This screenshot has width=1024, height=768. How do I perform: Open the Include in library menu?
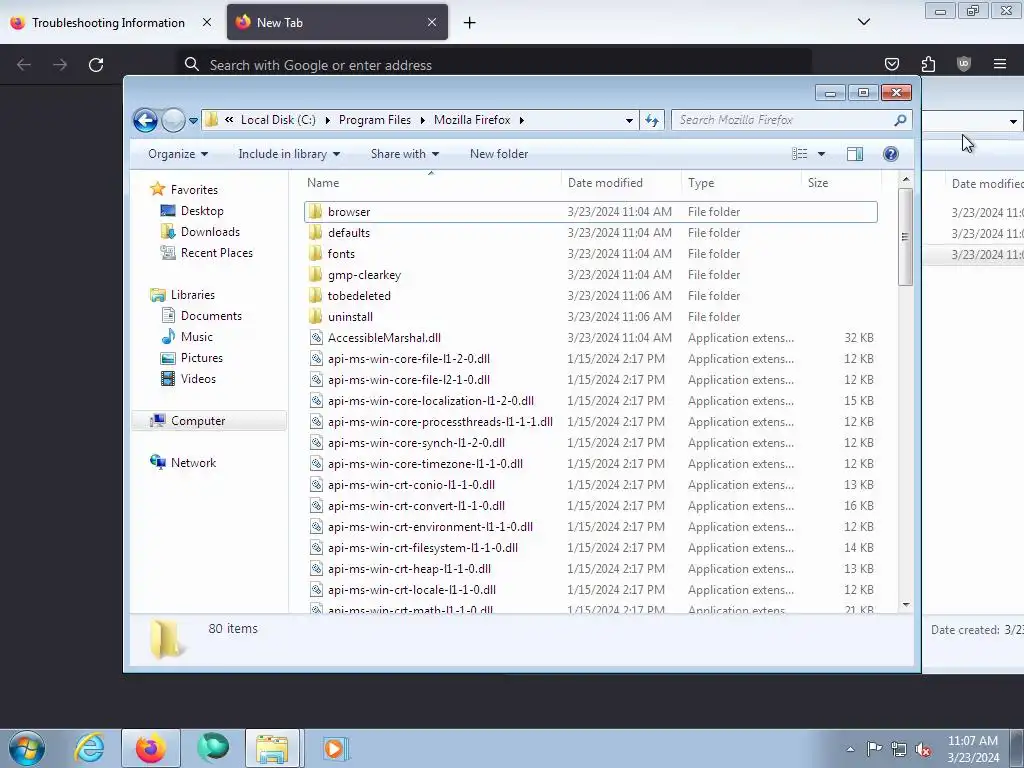point(289,154)
